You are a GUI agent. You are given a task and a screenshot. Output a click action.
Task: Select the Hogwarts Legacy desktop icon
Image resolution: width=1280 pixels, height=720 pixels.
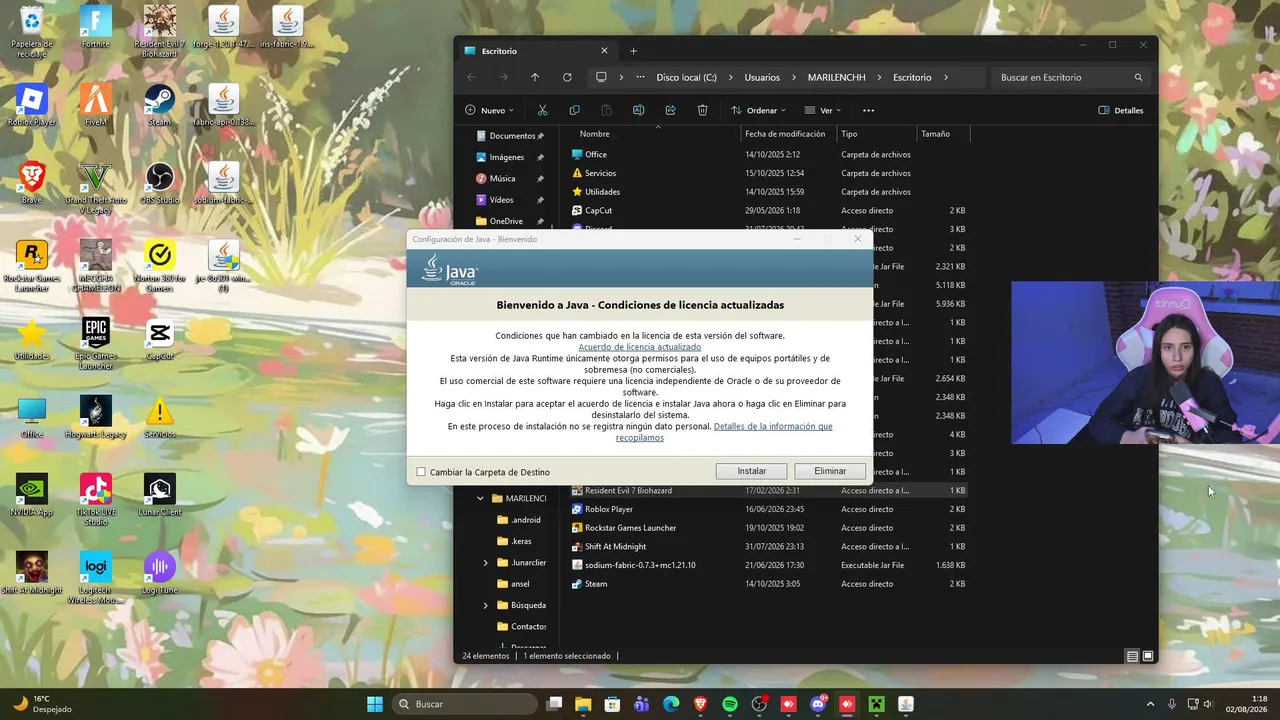[96, 417]
